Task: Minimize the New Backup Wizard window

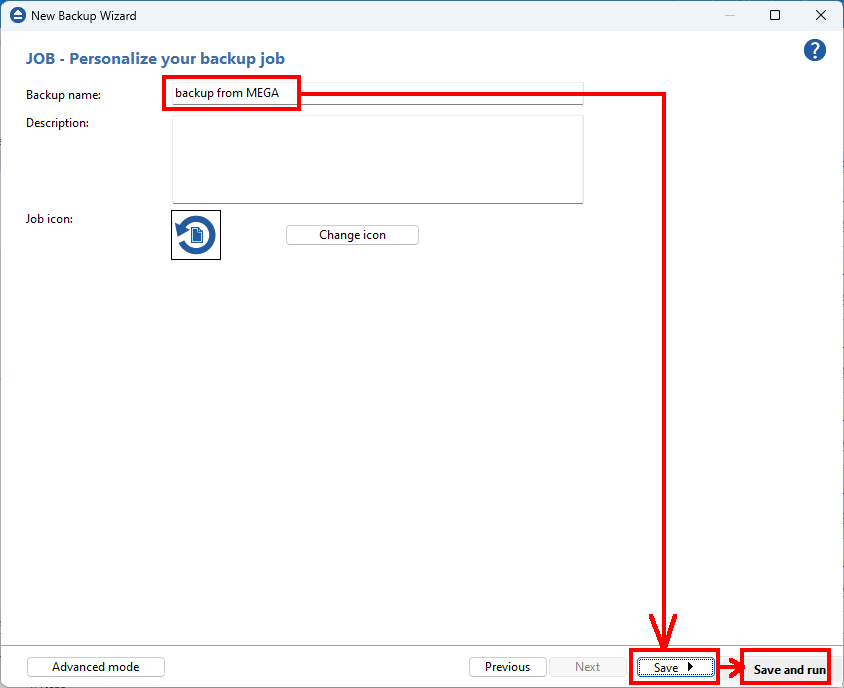Action: pyautogui.click(x=729, y=16)
